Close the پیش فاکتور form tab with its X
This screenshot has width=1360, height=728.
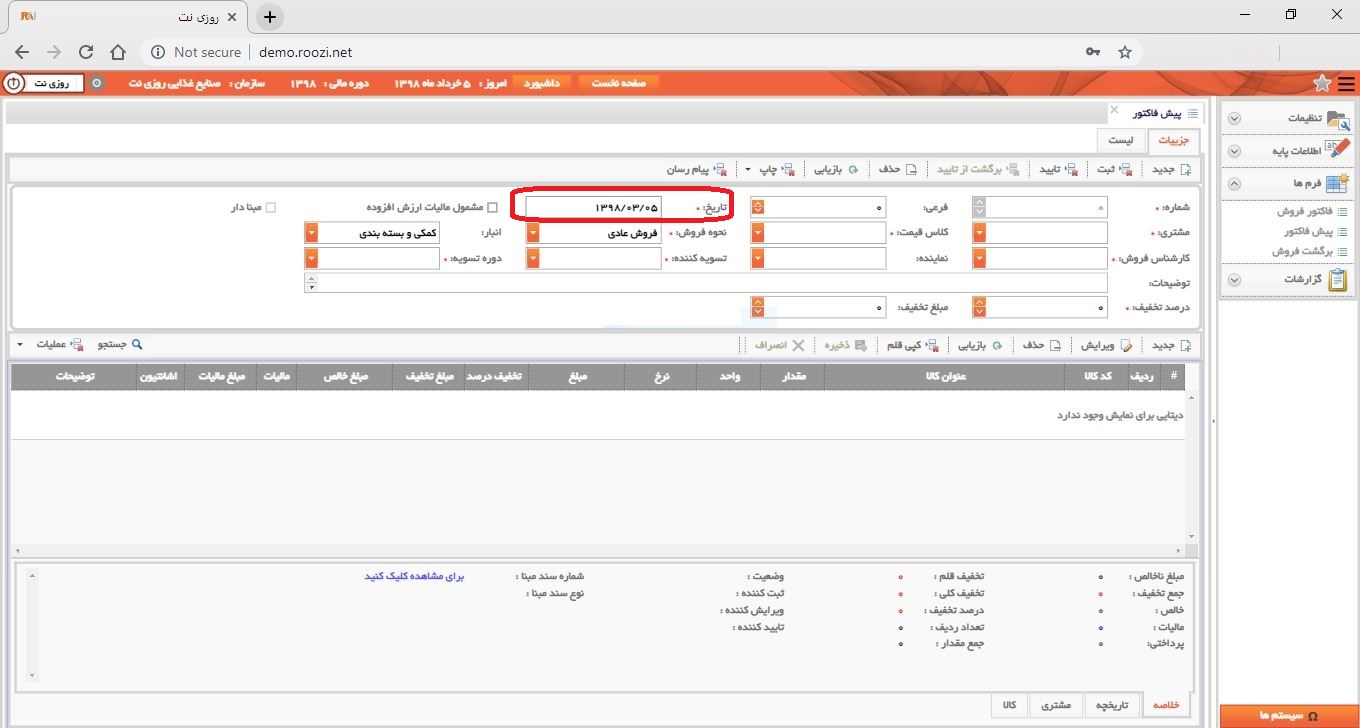click(x=1114, y=110)
